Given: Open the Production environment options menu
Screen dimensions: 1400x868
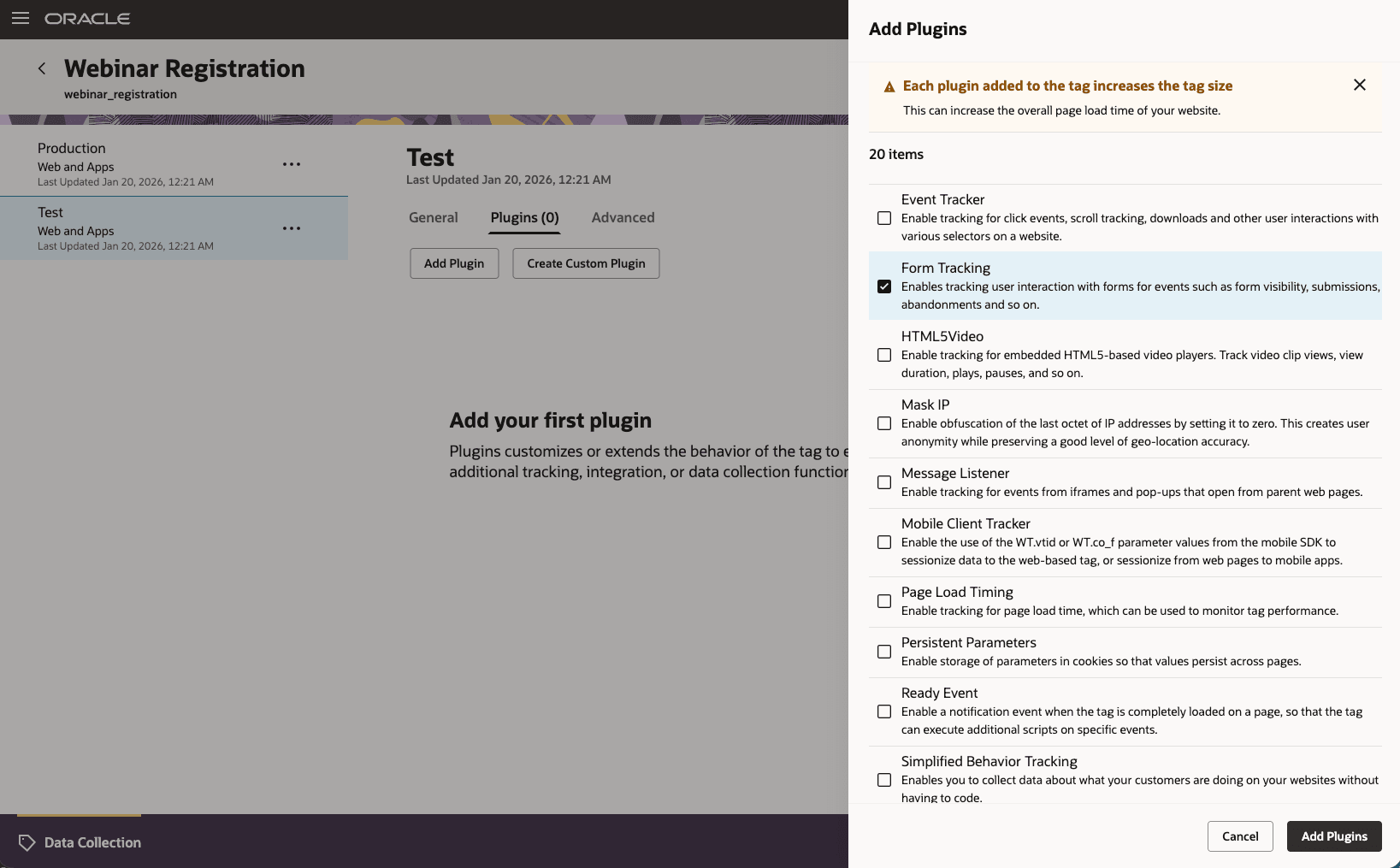Looking at the screenshot, I should tap(292, 163).
